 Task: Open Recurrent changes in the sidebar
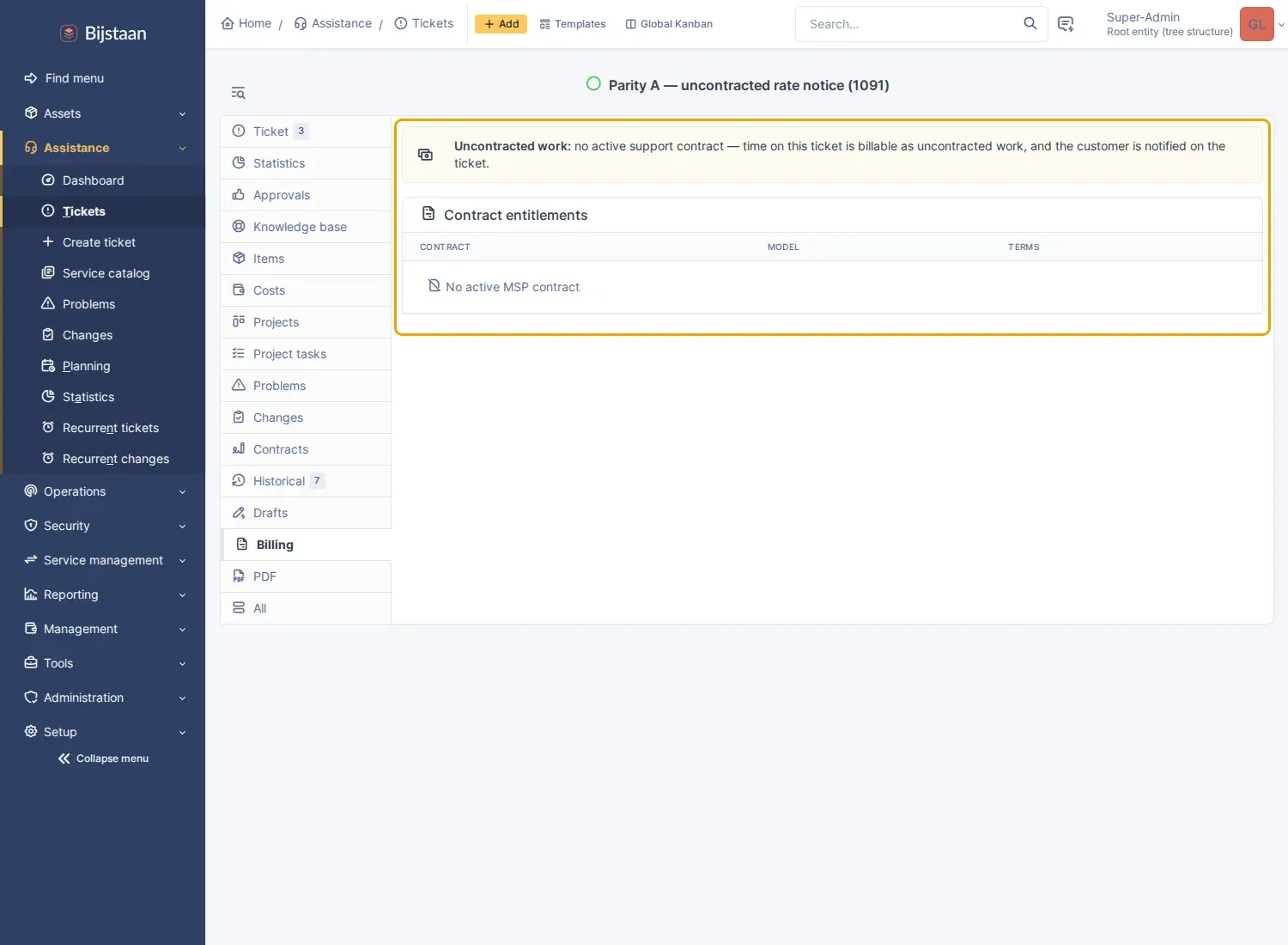coord(105,459)
